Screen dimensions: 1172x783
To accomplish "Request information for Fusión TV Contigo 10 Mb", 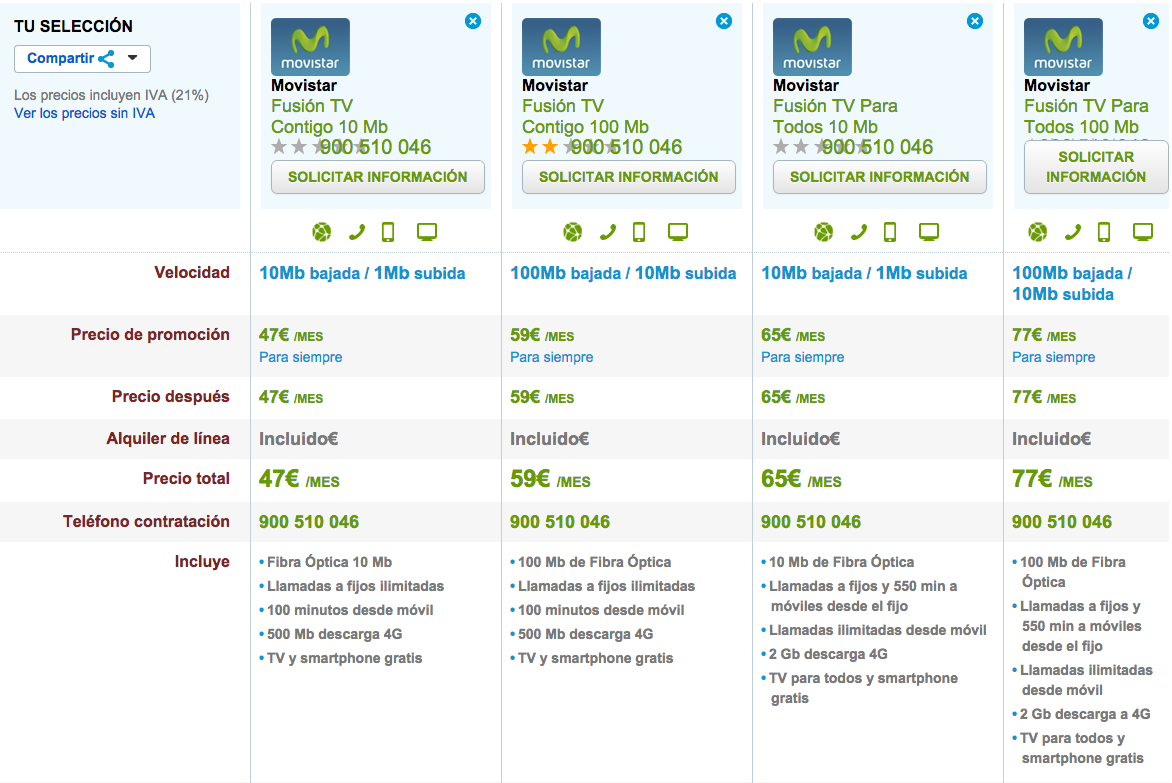I will pos(377,177).
